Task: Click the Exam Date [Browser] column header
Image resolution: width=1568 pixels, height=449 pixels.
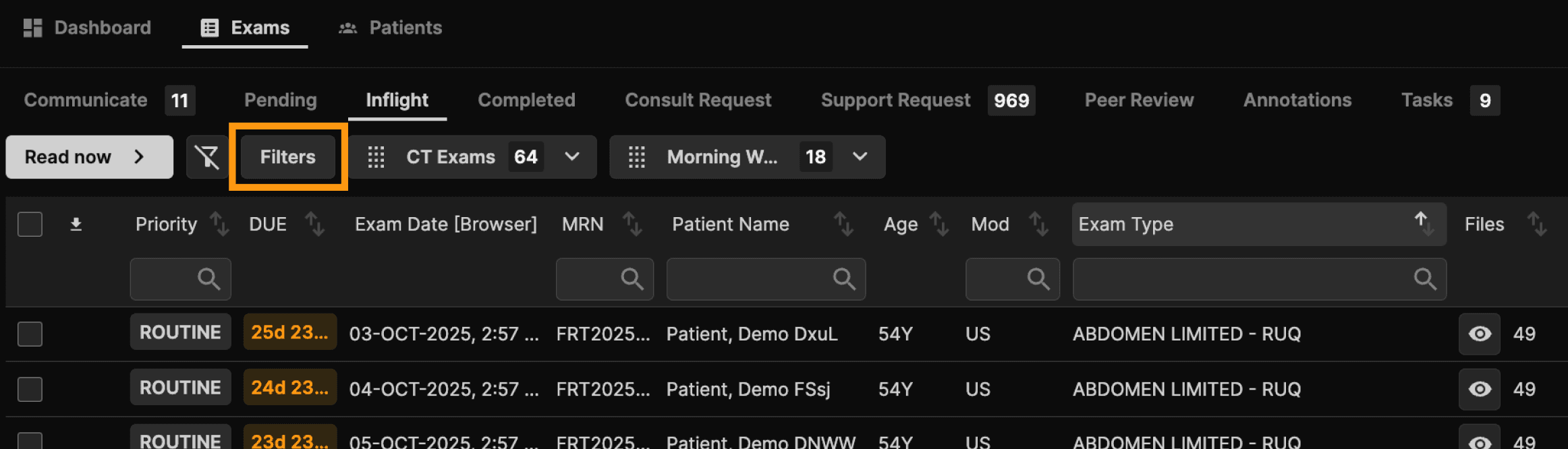Action: (x=446, y=224)
